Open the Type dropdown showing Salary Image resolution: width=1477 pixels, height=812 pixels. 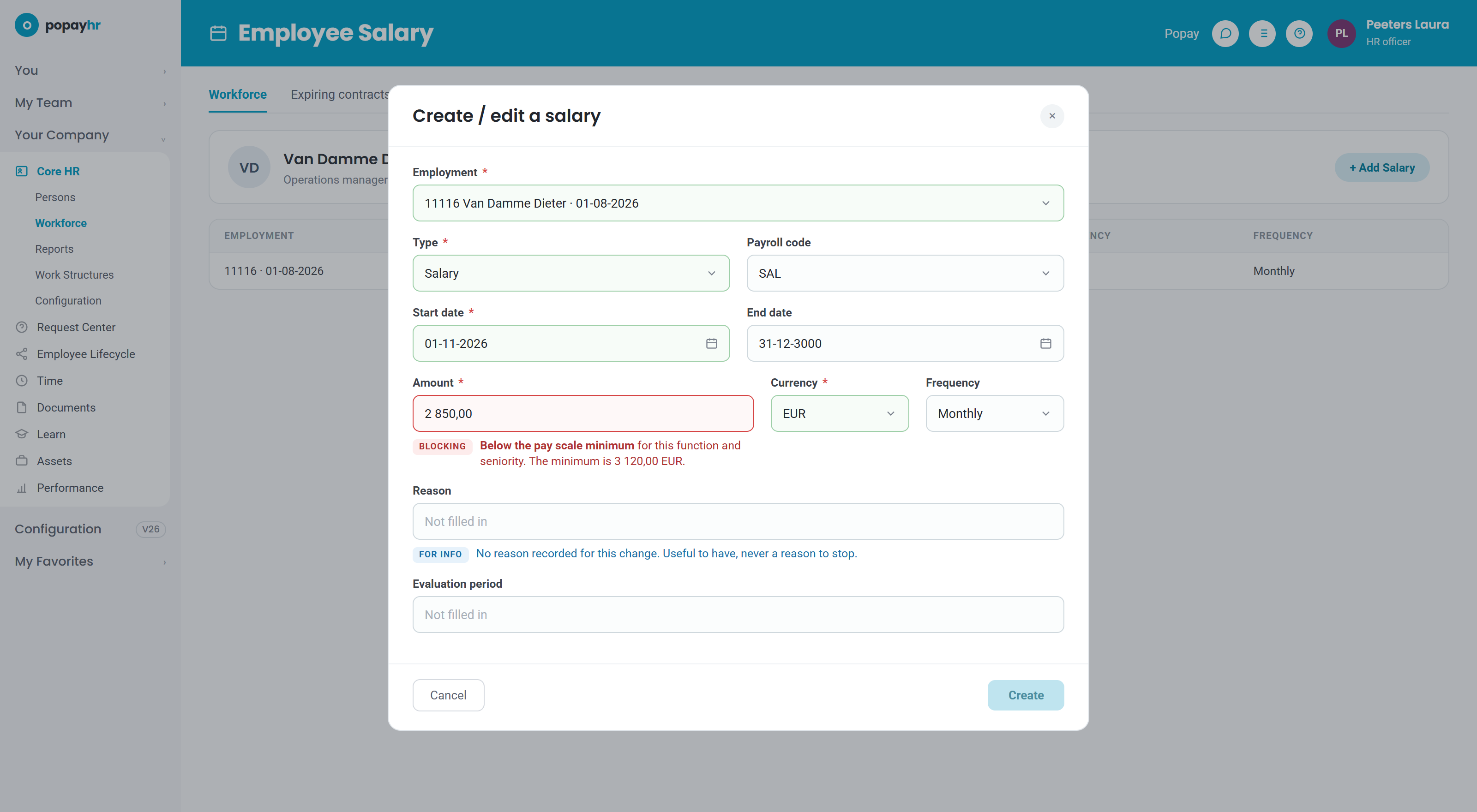coord(571,273)
